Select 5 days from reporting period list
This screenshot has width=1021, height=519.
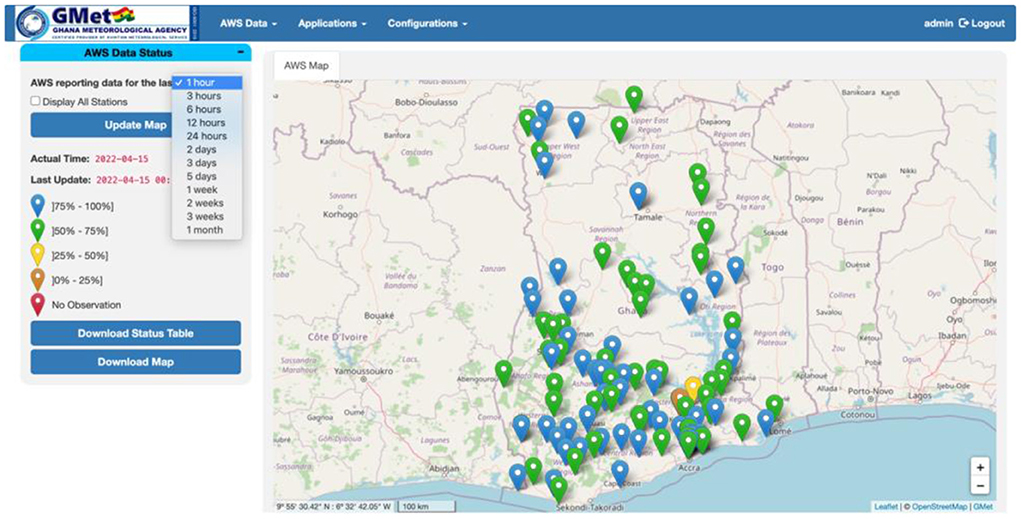207,176
